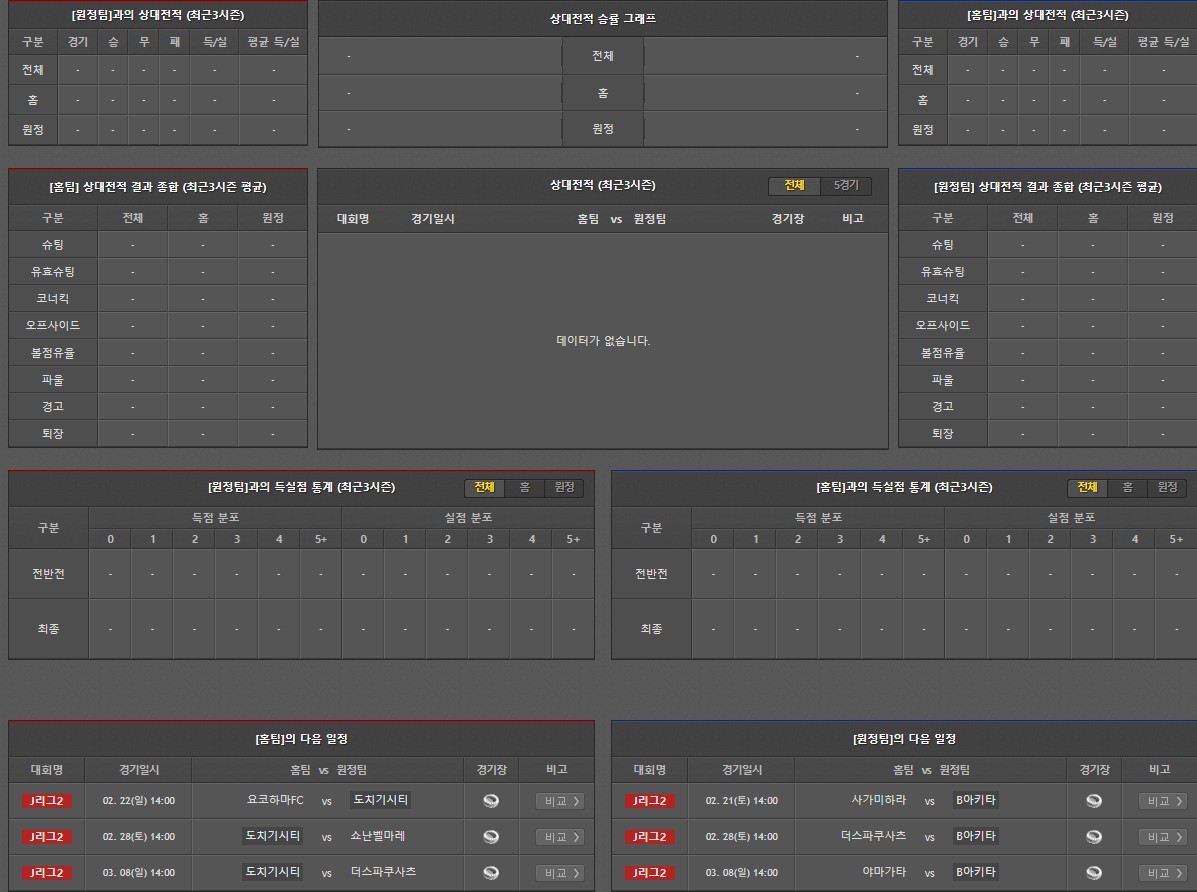Click J리그2 badge in the 요코하마FC match row

tap(47, 801)
